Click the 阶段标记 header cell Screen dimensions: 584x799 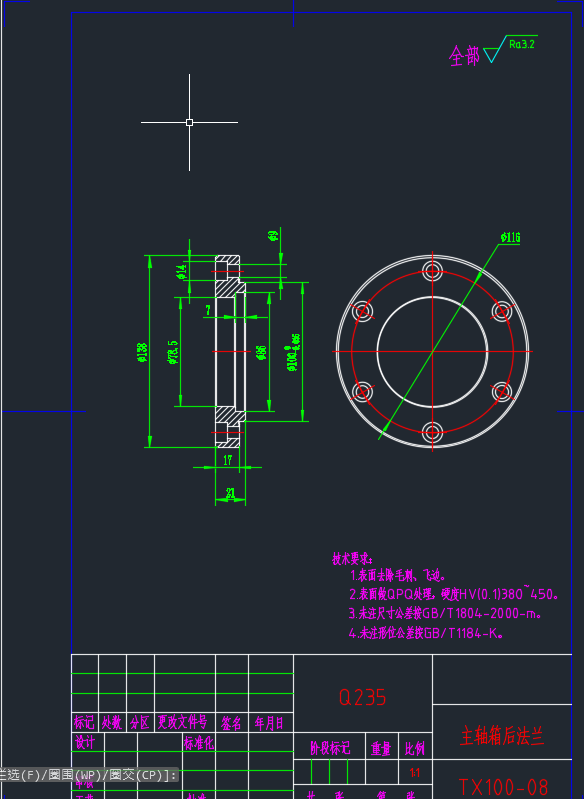click(330, 748)
